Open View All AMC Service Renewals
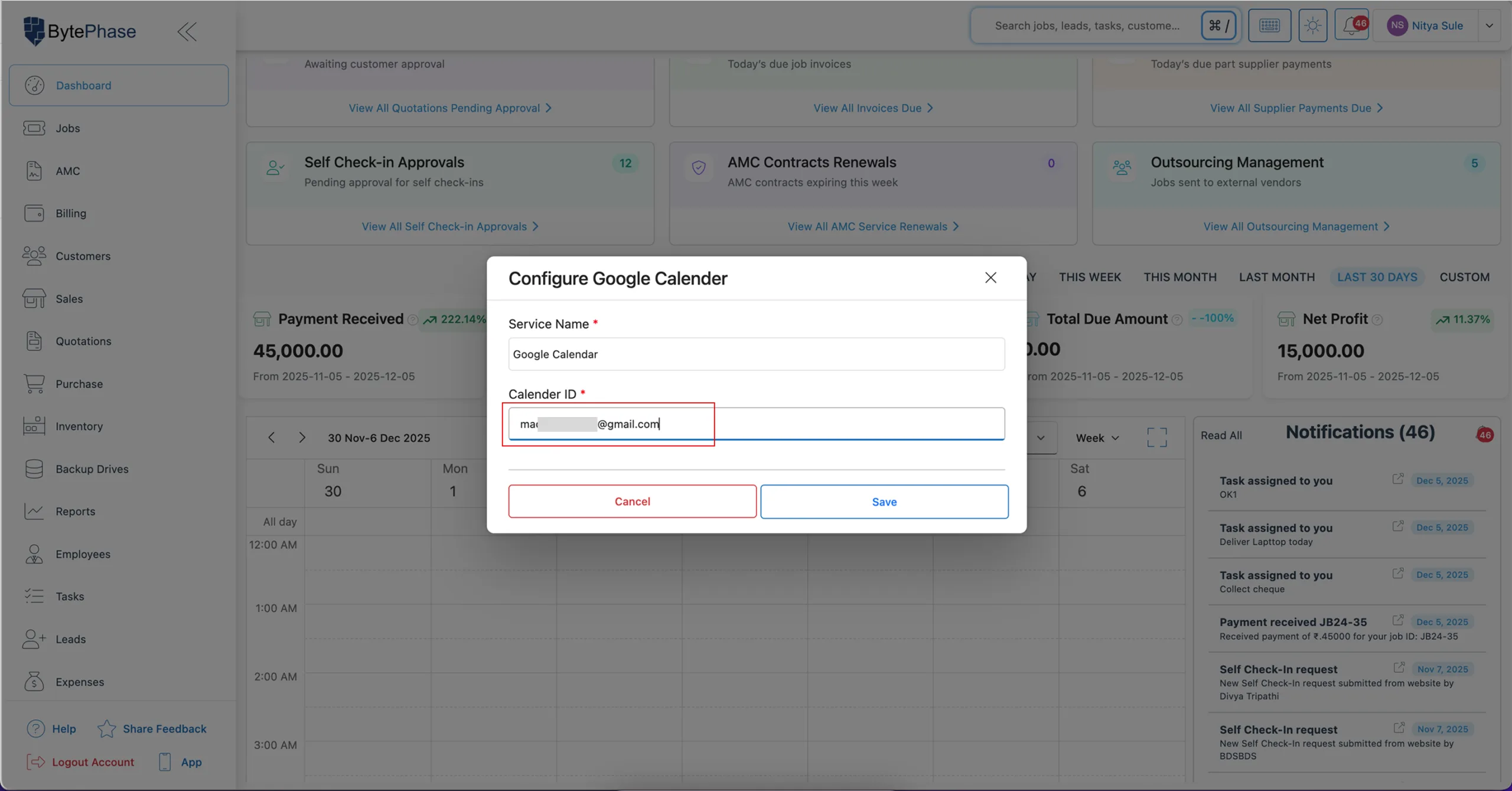This screenshot has width=1512, height=791. [x=874, y=226]
